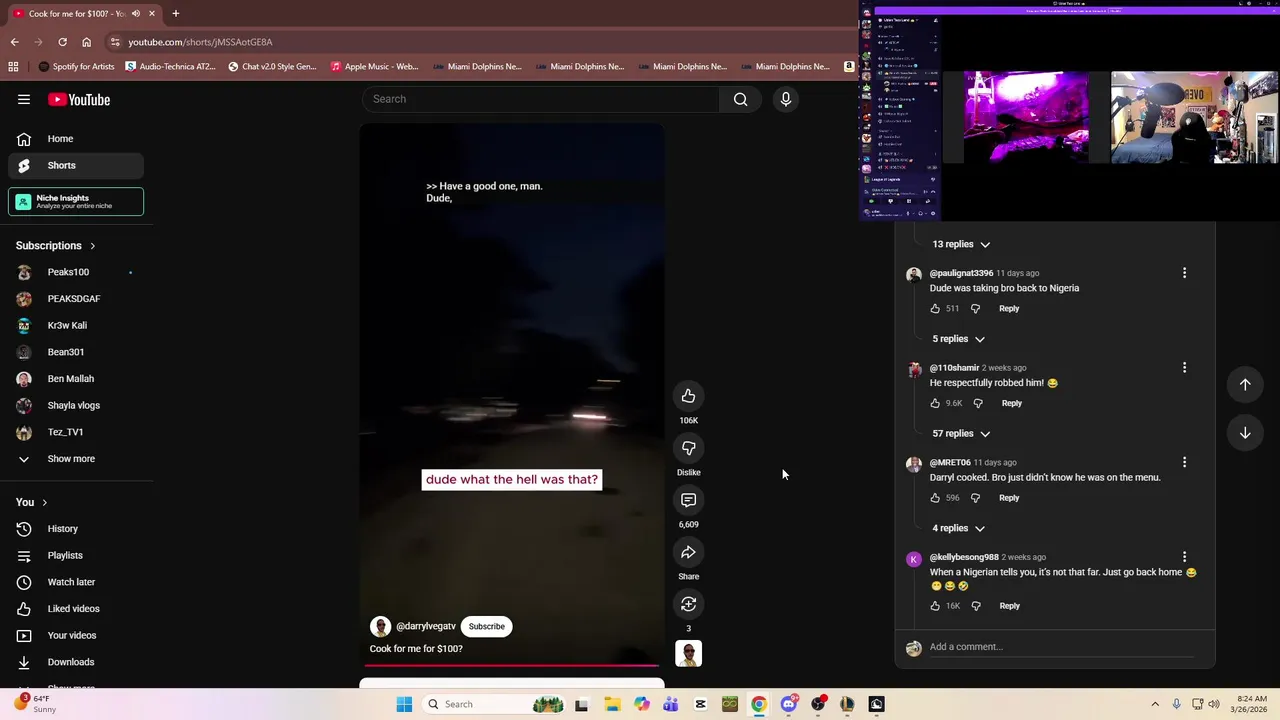Reply to @110shamir comment
Screen dimensions: 1280x720
point(1012,403)
